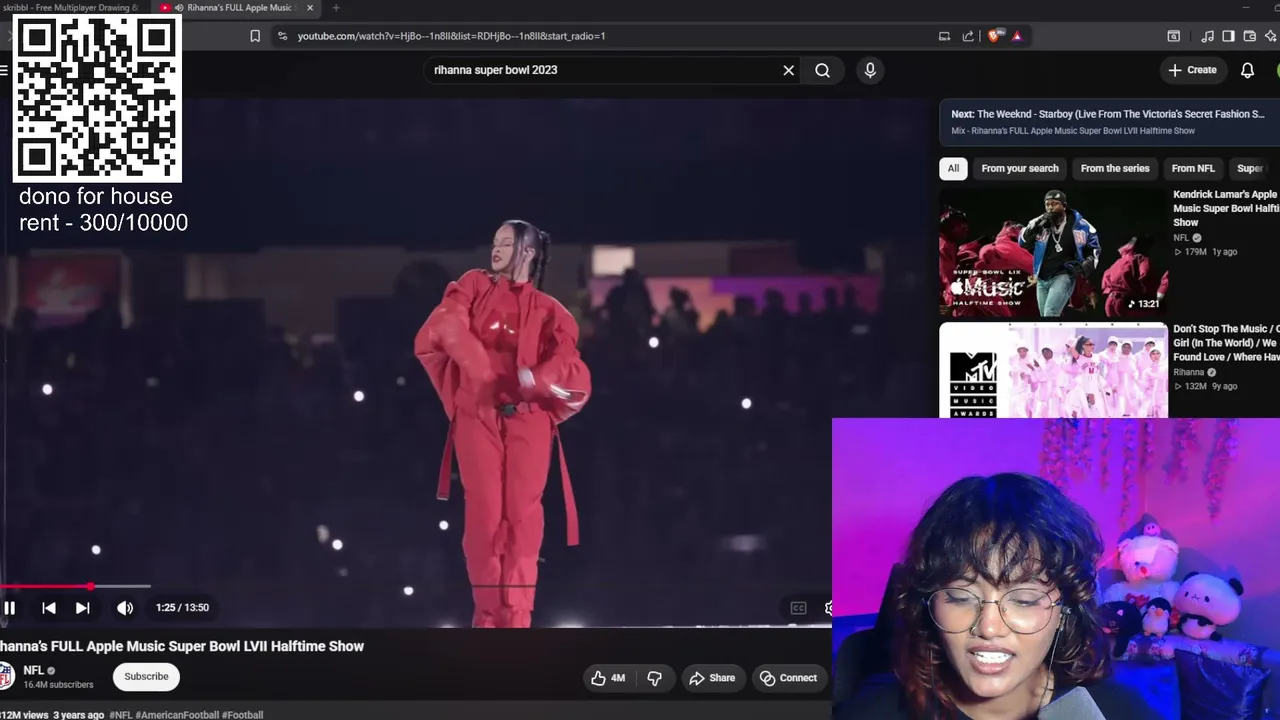Select the From the series chip
The width and height of the screenshot is (1280, 720).
(1115, 168)
